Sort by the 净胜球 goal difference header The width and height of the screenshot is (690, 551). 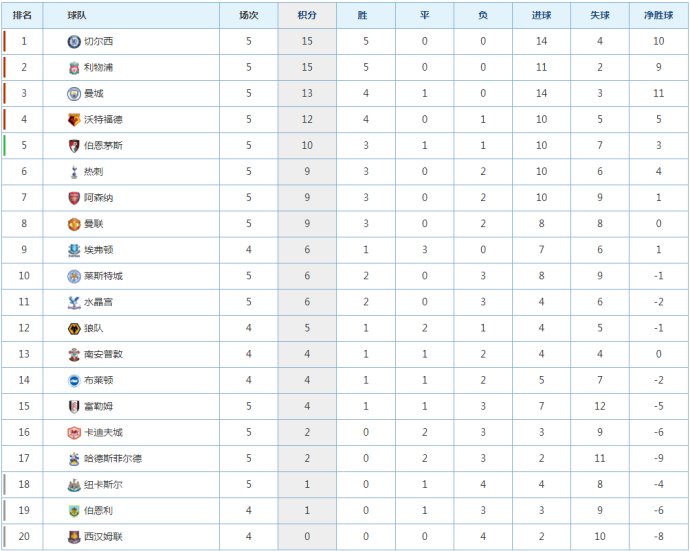(658, 15)
